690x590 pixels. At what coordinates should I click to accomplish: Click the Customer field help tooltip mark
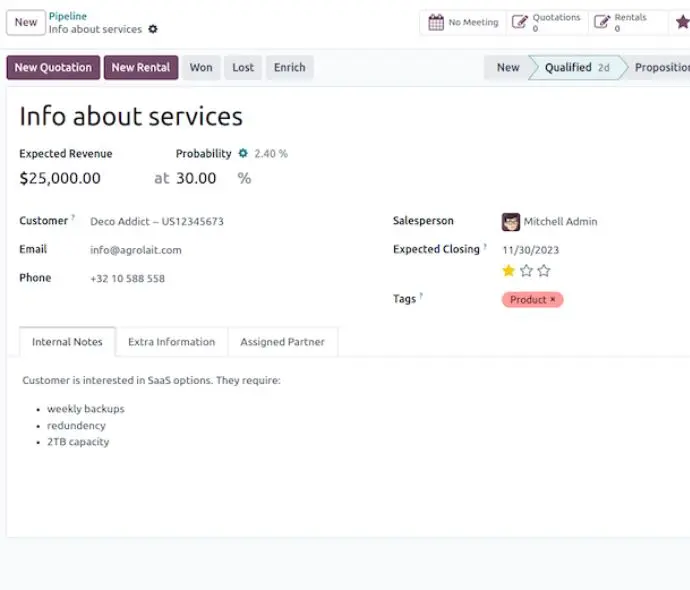[73, 217]
